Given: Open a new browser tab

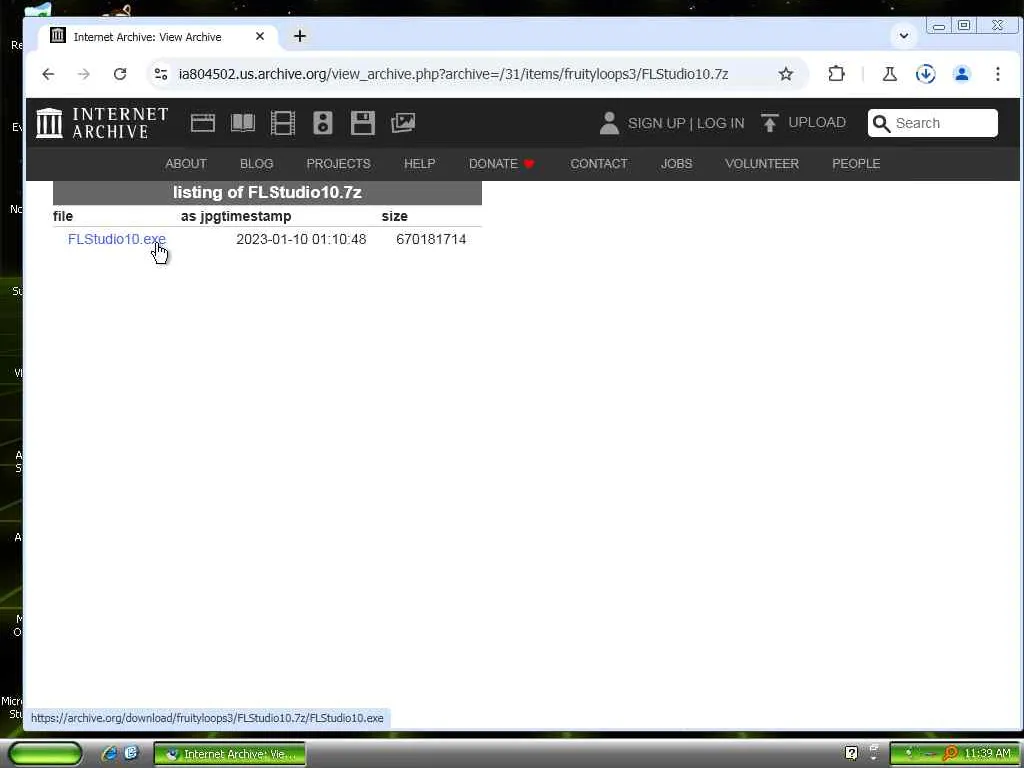Looking at the screenshot, I should 300,37.
